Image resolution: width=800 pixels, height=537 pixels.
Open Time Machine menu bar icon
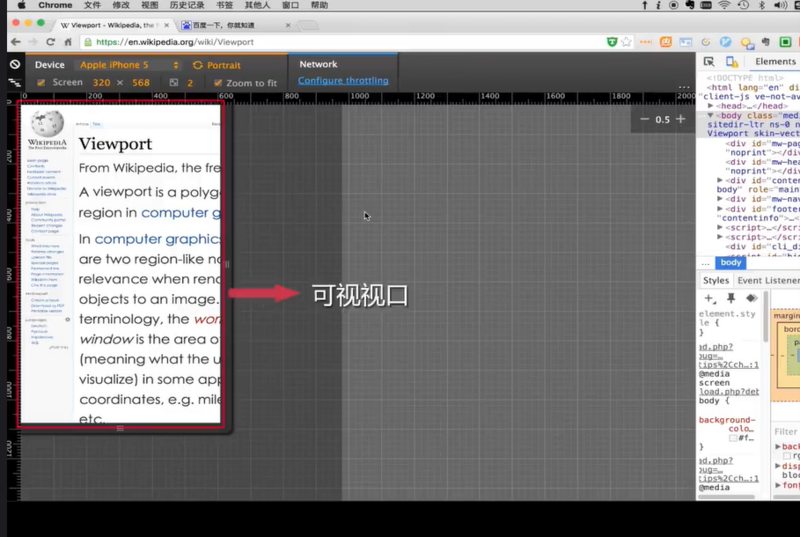[743, 5]
